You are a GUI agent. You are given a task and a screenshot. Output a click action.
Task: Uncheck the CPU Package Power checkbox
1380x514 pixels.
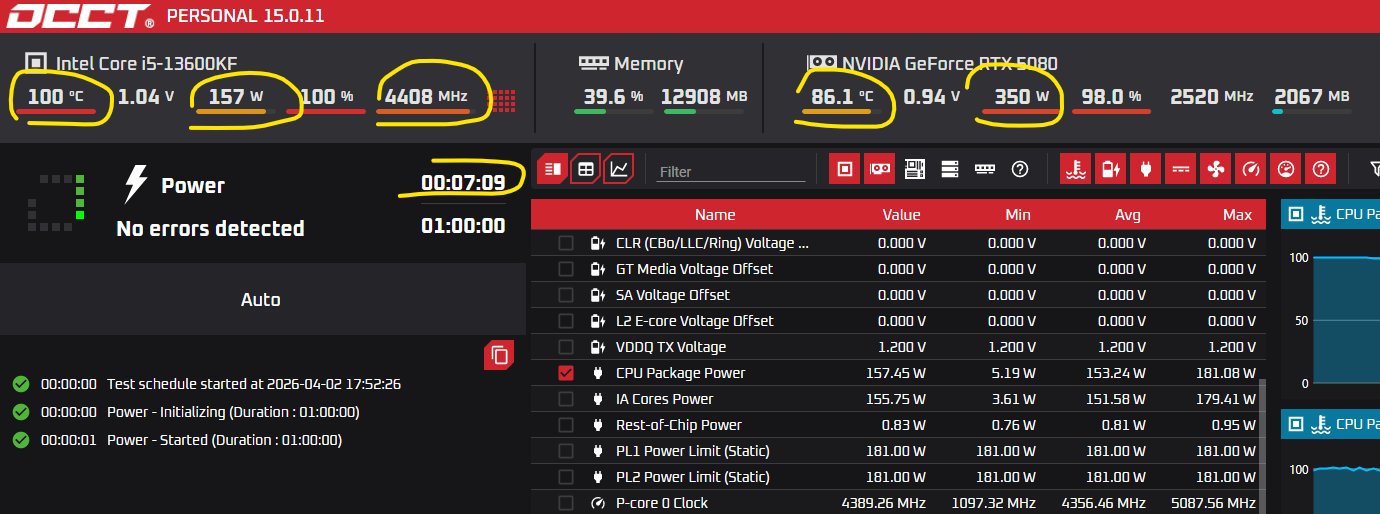566,373
